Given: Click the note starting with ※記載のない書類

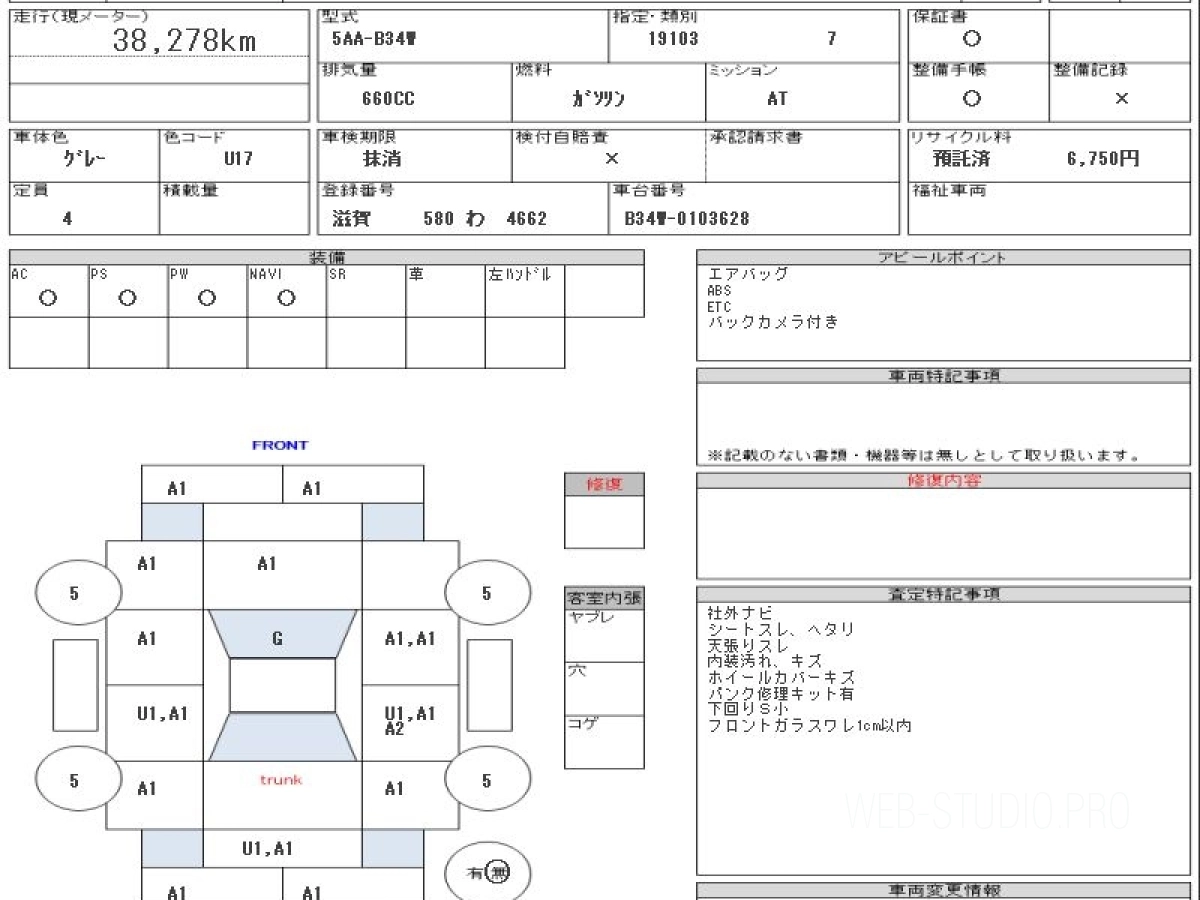Looking at the screenshot, I should pos(924,455).
